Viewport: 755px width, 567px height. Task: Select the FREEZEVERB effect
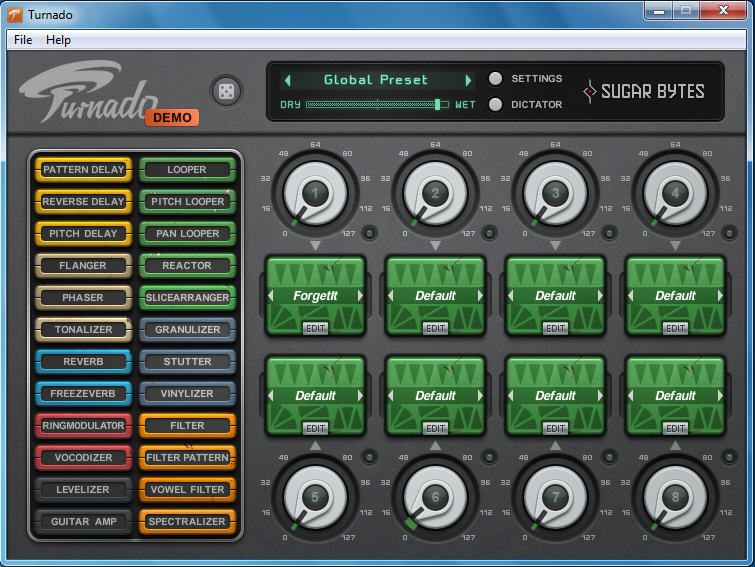[x=83, y=394]
